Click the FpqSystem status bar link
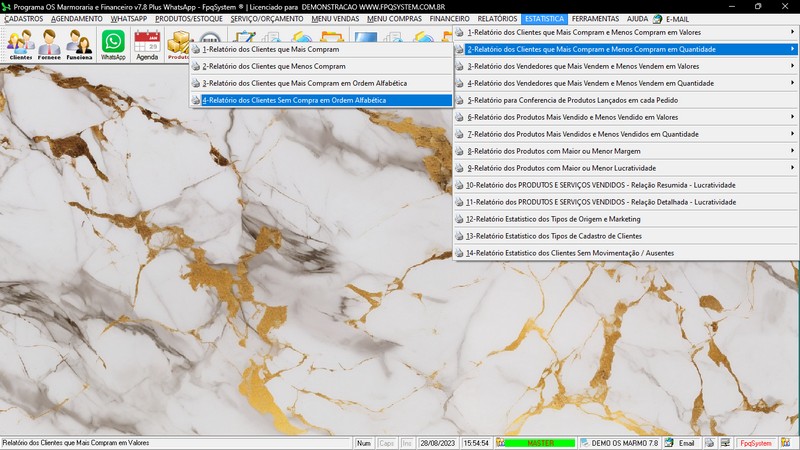The image size is (800, 450). [755, 442]
